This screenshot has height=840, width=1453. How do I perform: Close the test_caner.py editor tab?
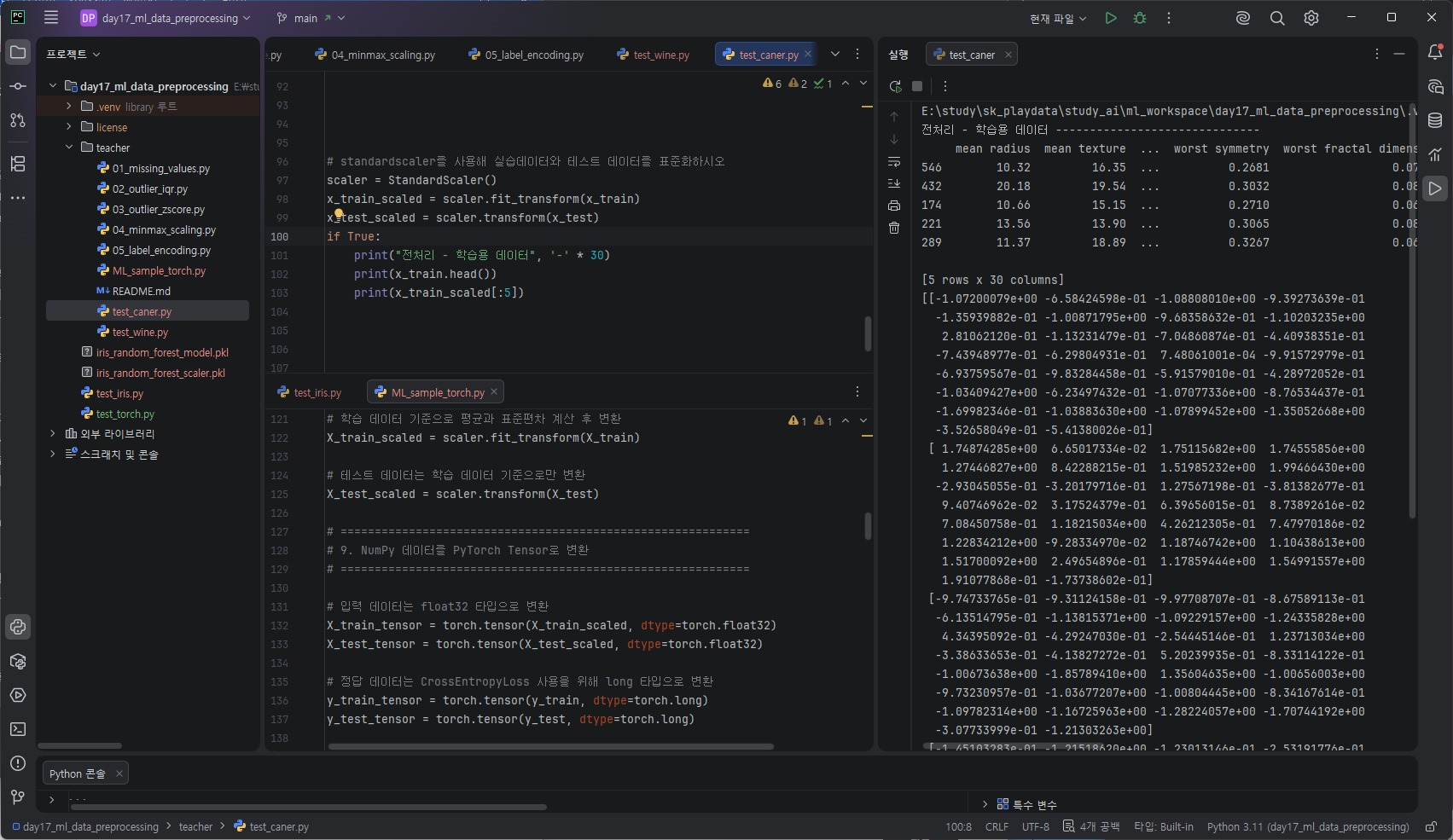pos(808,54)
